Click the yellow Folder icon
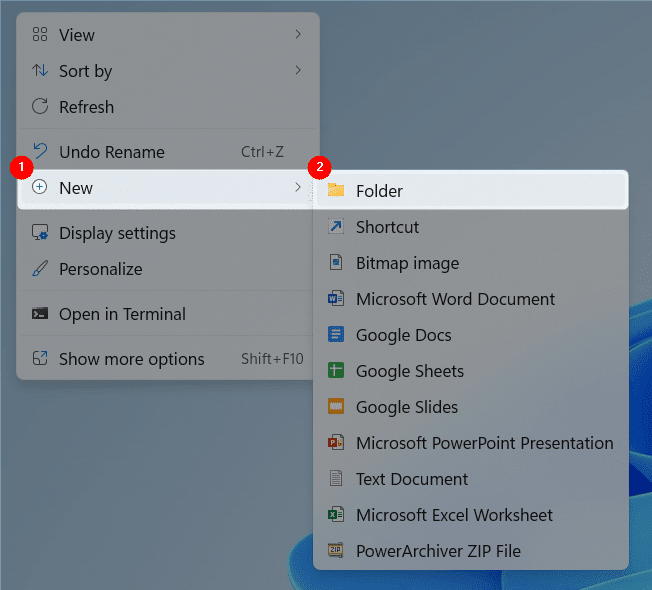652x590 pixels. click(x=336, y=190)
